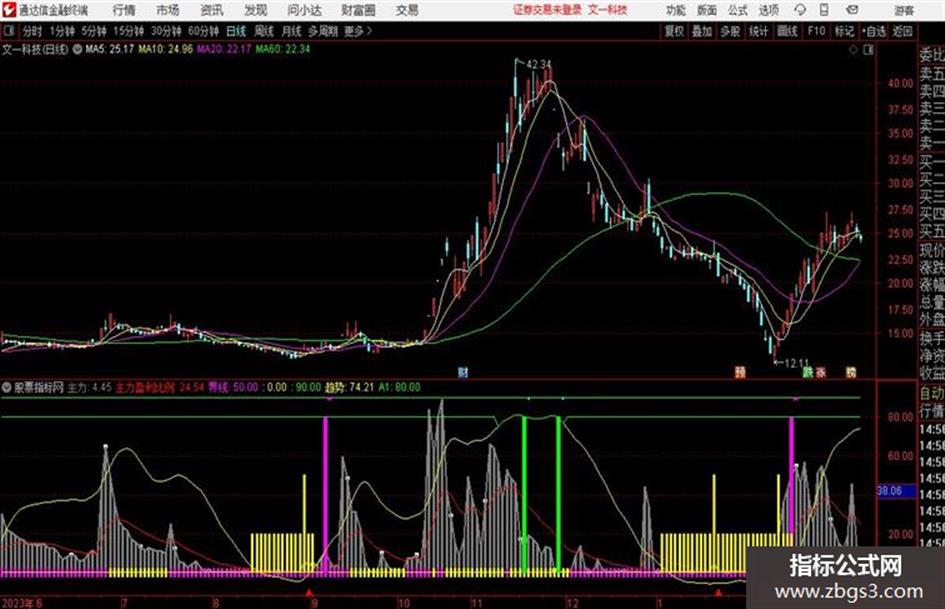Image resolution: width=945 pixels, height=609 pixels.
Task: Open the 交易 menu
Action: point(407,10)
